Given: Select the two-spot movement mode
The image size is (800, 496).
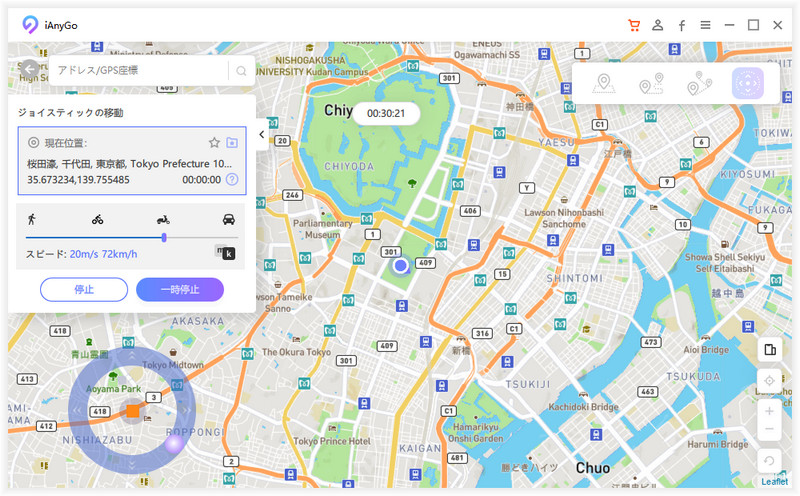Looking at the screenshot, I should click(651, 83).
